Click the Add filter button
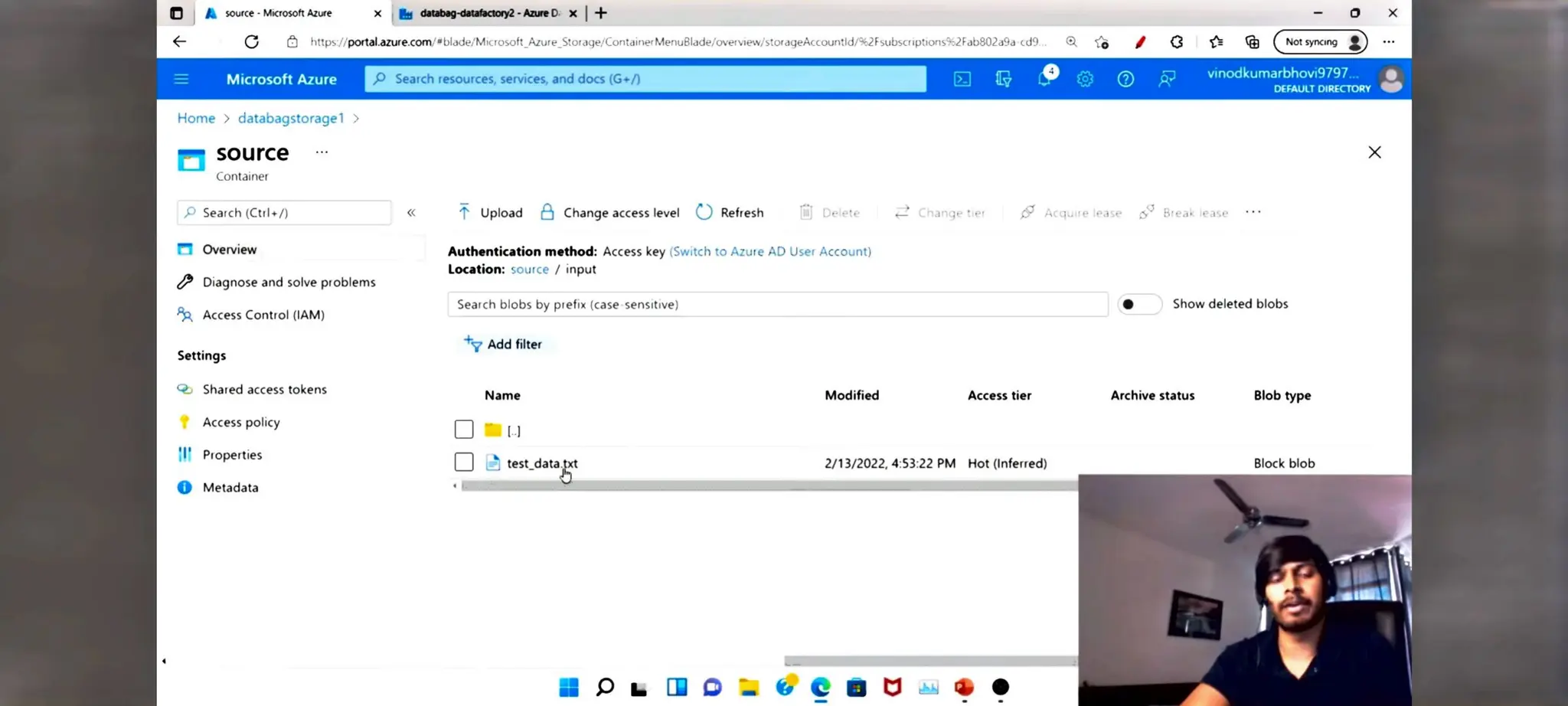 [x=504, y=344]
